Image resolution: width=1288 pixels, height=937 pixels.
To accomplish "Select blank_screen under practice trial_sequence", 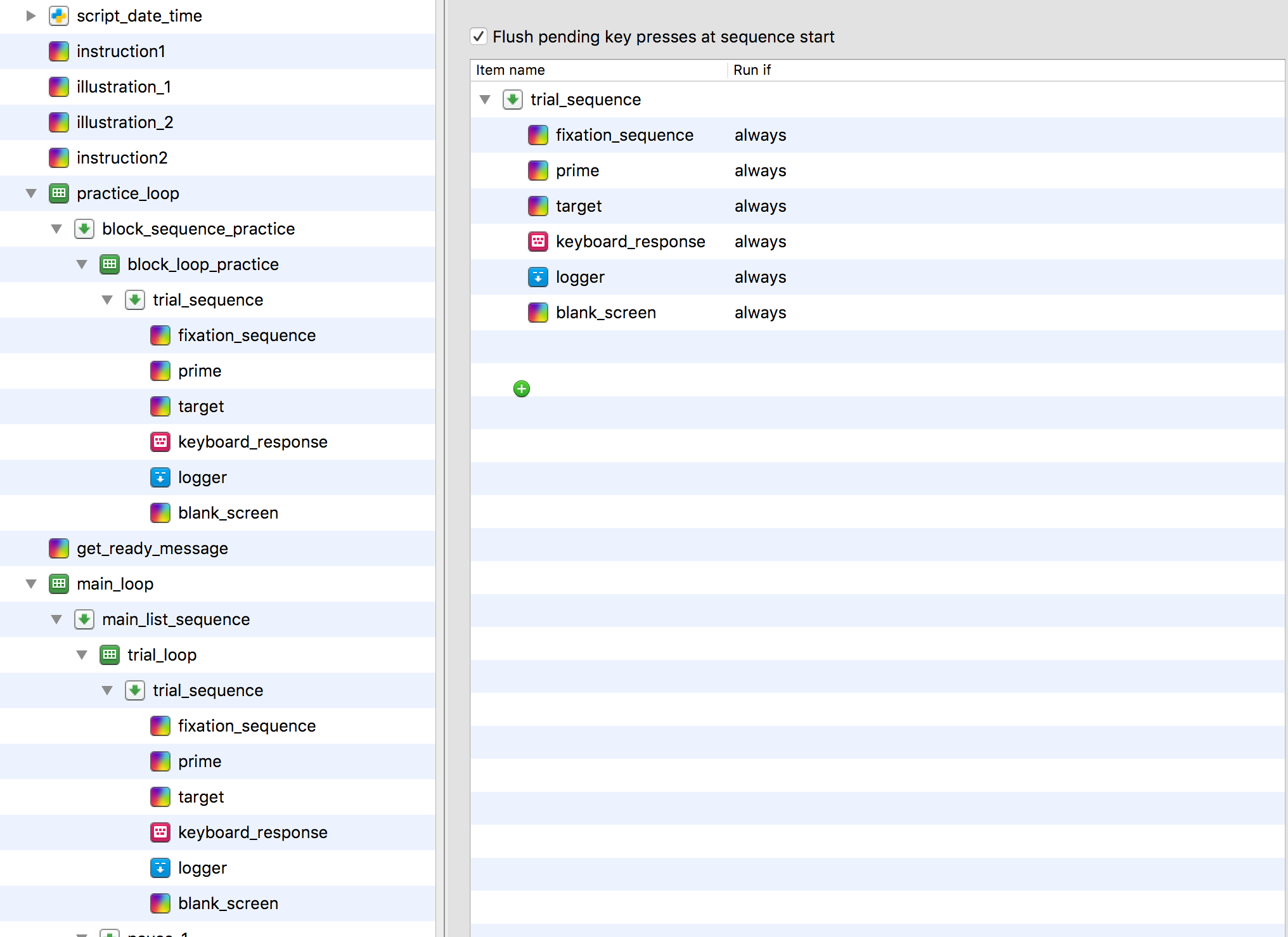I will 228,513.
